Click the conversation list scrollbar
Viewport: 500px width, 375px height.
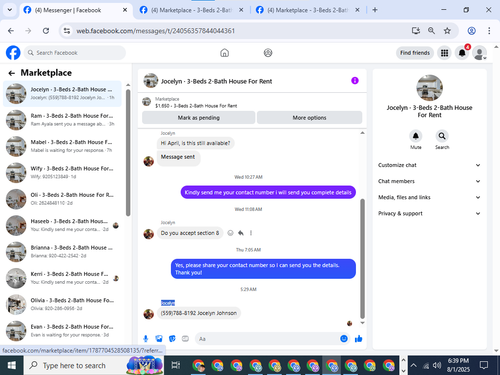click(x=128, y=153)
